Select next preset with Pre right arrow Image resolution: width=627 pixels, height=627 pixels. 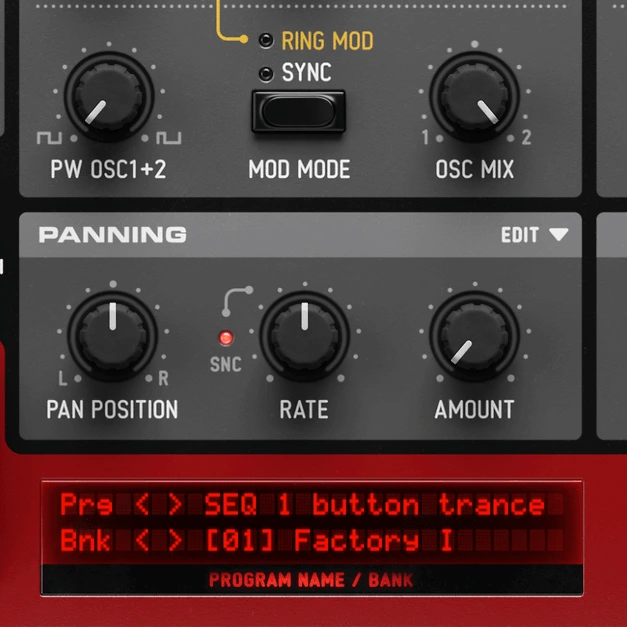click(176, 505)
